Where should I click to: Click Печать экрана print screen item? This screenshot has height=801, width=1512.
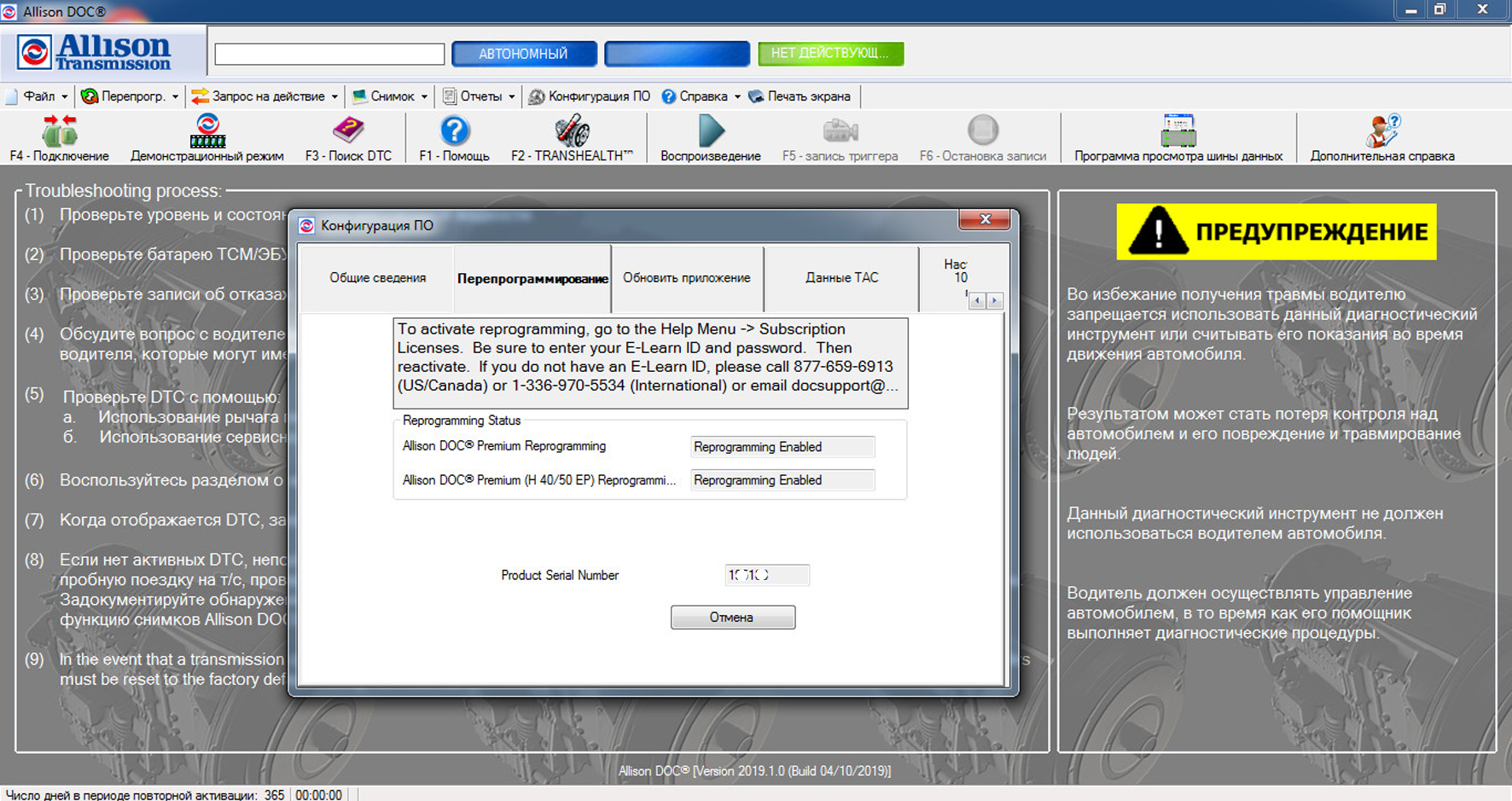click(x=799, y=96)
